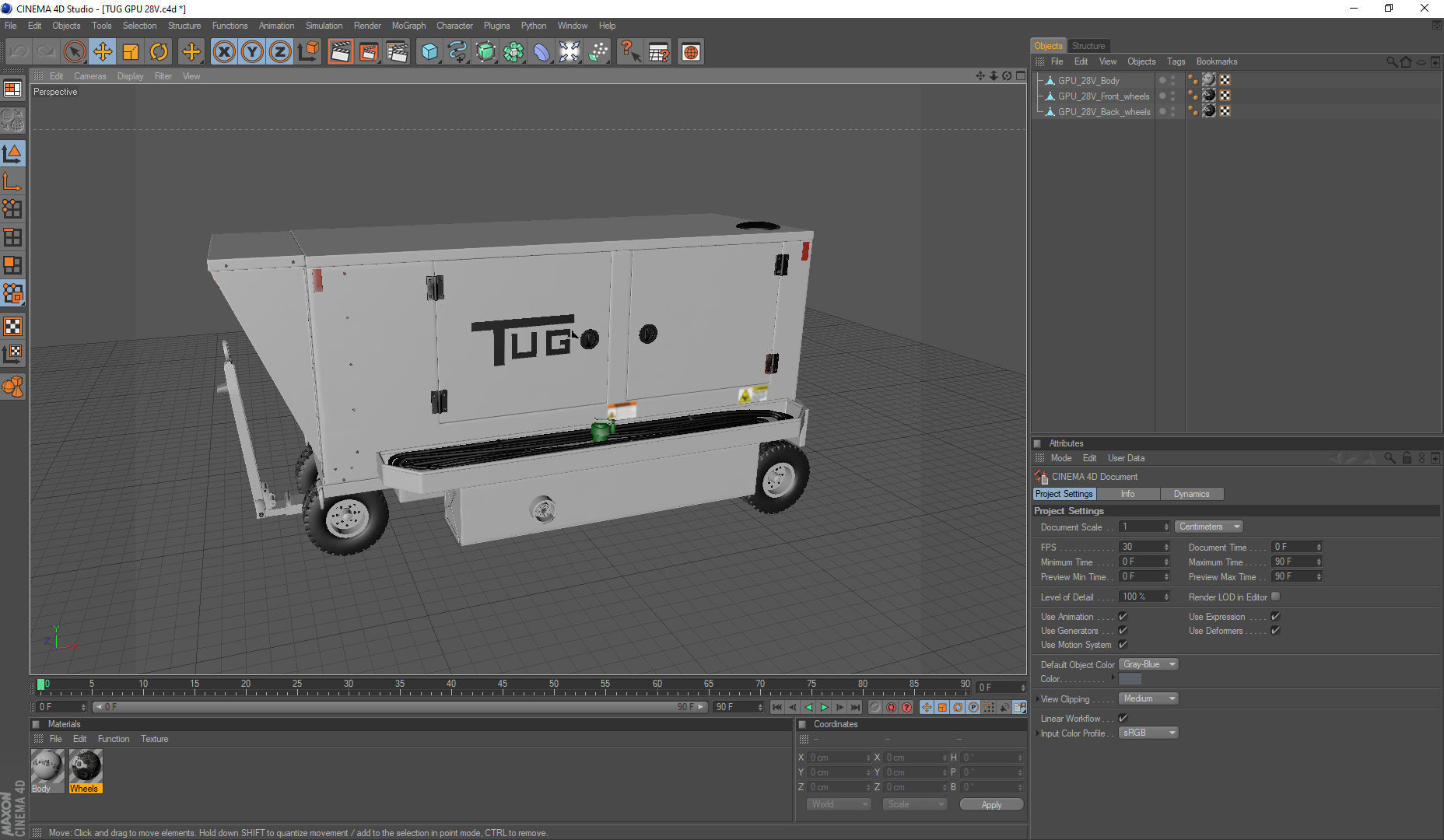Add a Cube primitive object
The height and width of the screenshot is (840, 1444).
[x=429, y=52]
